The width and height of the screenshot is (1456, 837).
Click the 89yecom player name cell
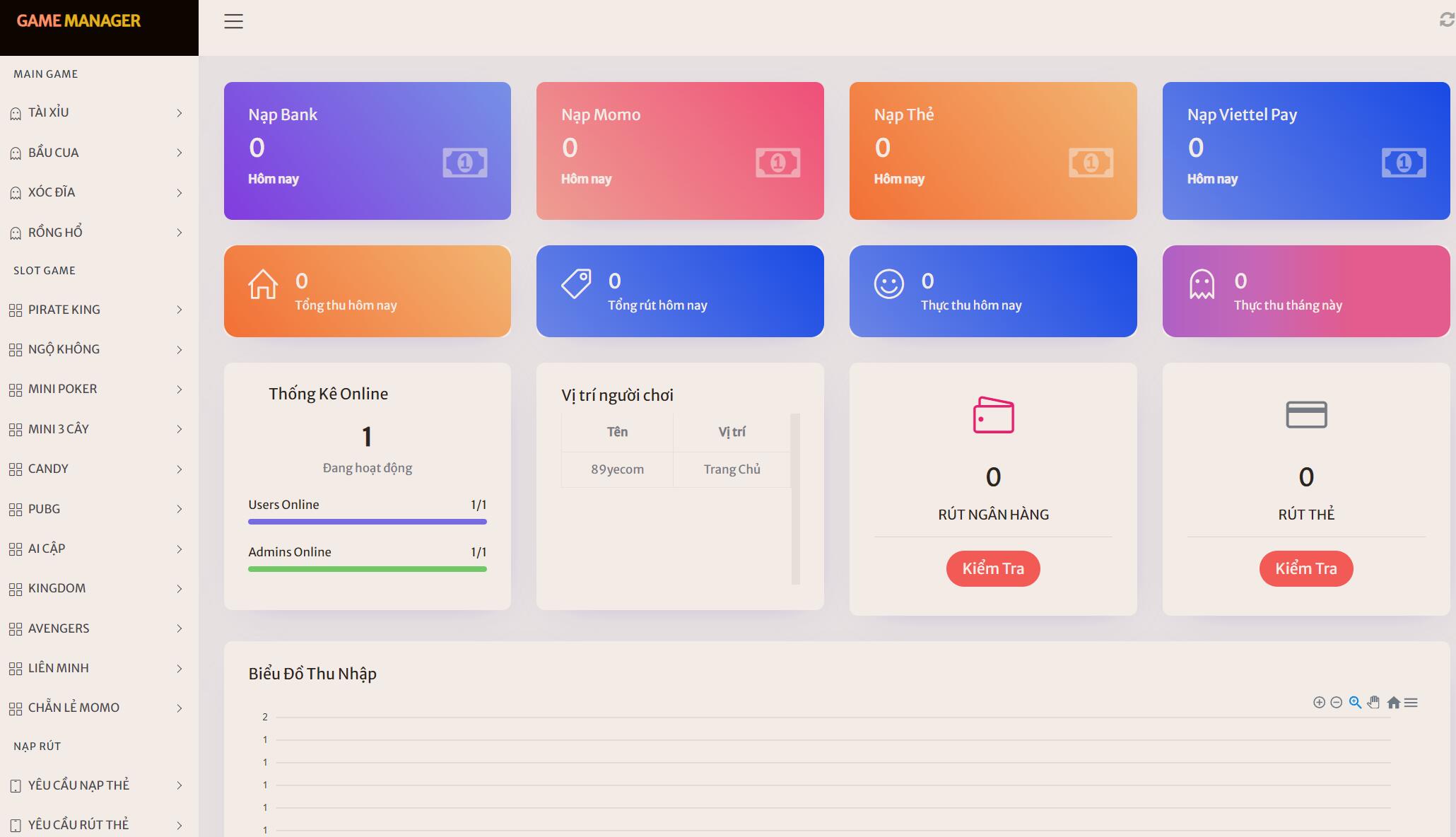(617, 469)
